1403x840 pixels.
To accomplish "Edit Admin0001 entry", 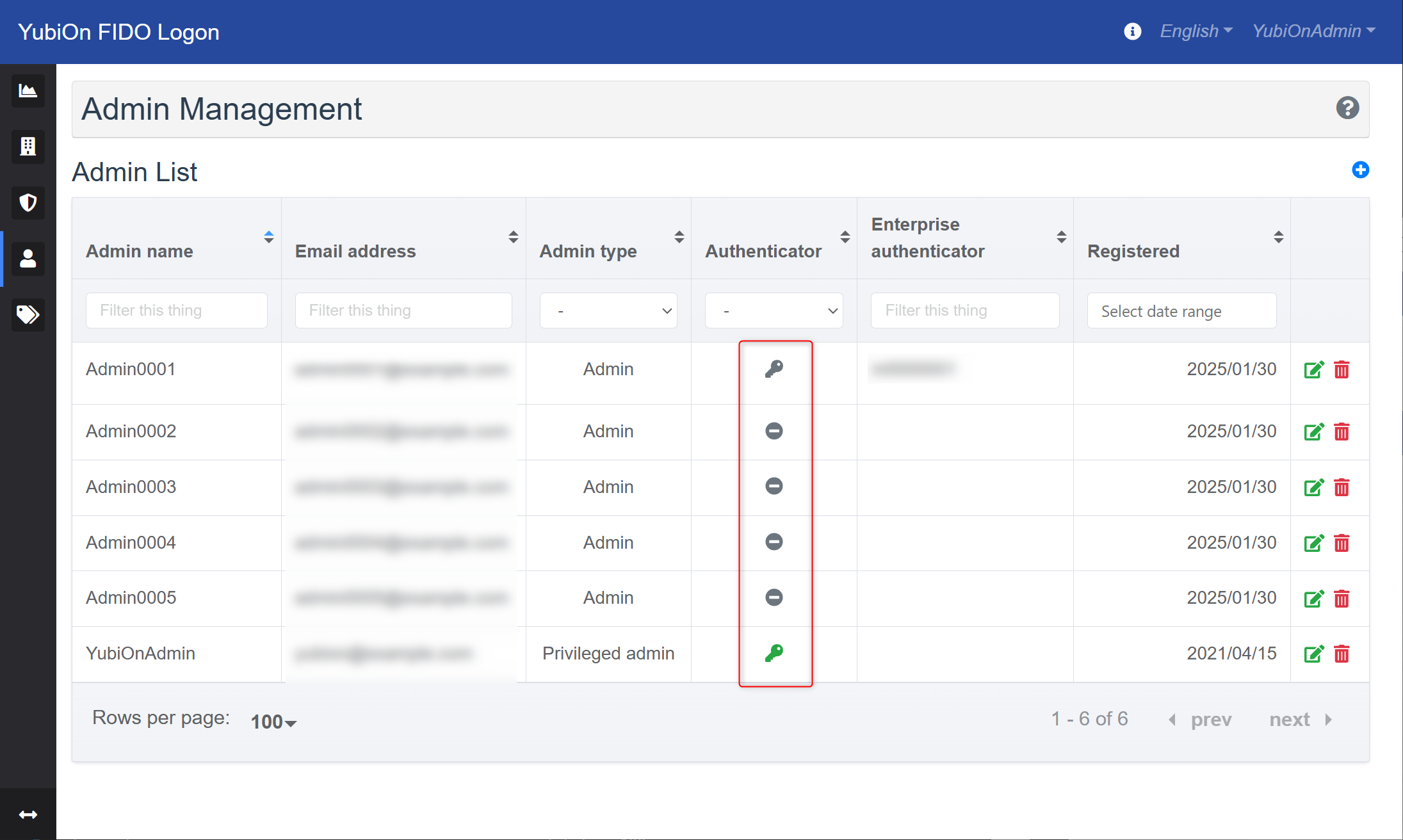I will (x=1313, y=369).
